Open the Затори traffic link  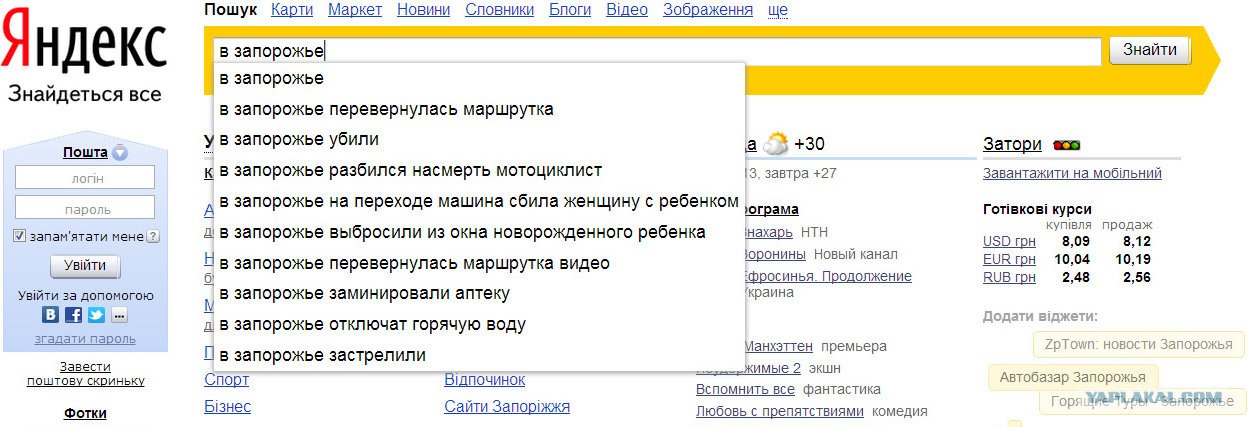coord(1012,144)
